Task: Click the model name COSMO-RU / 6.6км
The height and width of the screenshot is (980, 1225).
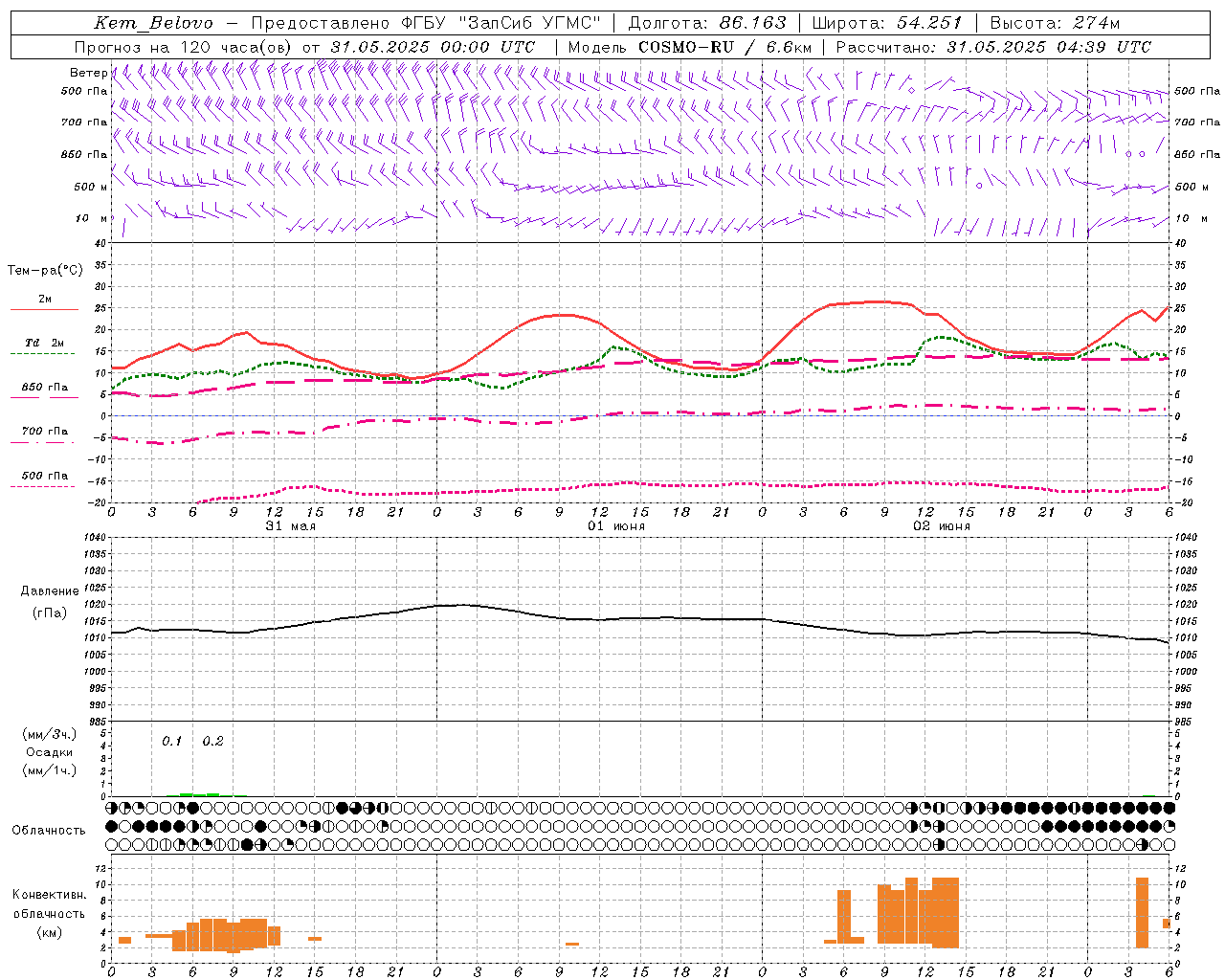Action: 725,47
